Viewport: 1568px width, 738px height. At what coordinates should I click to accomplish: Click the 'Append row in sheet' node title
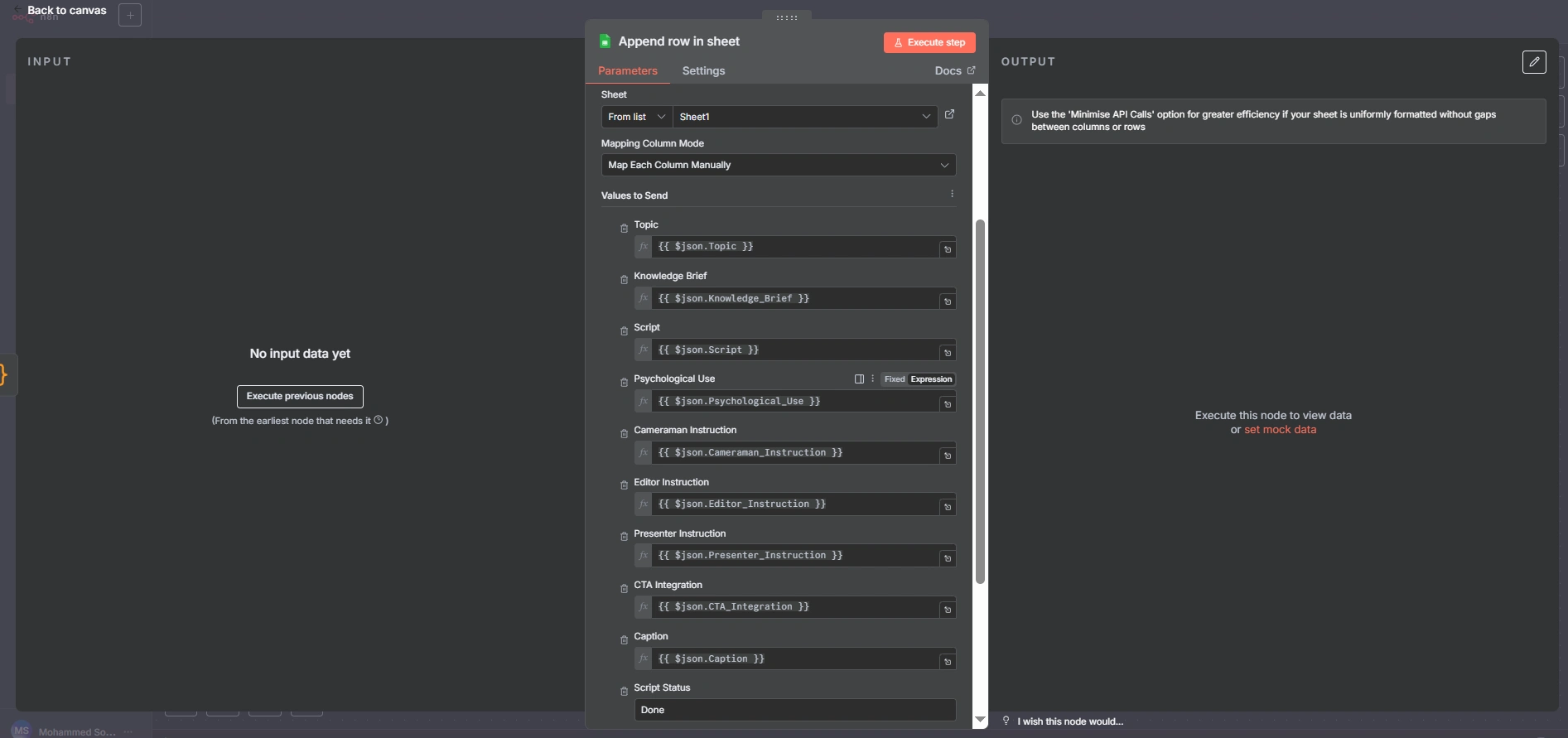click(679, 41)
